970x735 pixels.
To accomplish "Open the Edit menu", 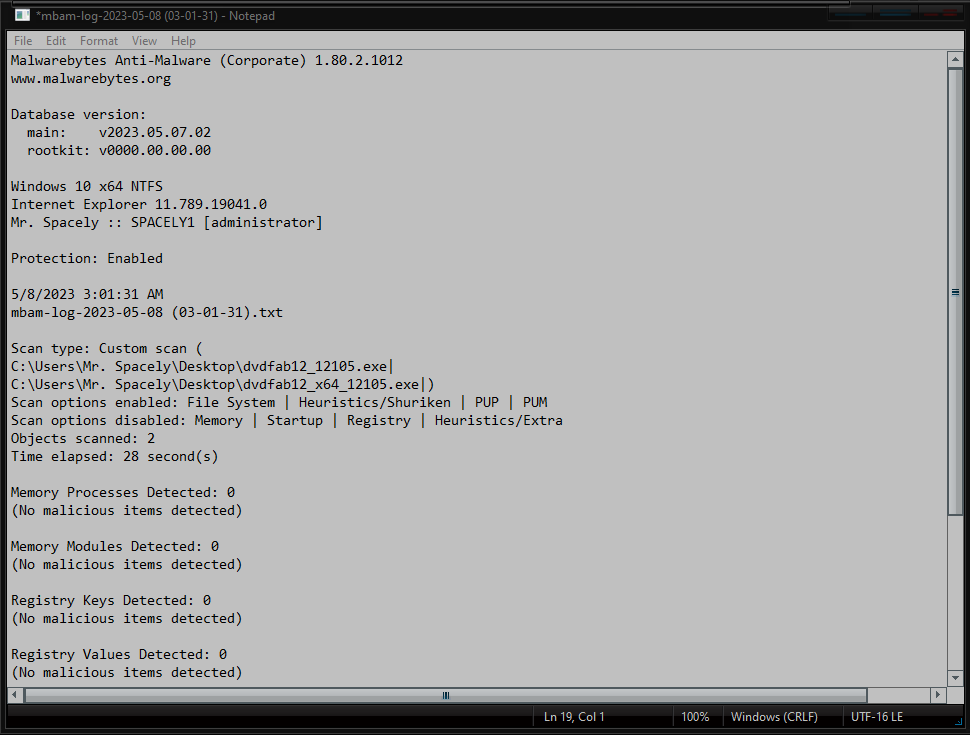I will tap(56, 41).
